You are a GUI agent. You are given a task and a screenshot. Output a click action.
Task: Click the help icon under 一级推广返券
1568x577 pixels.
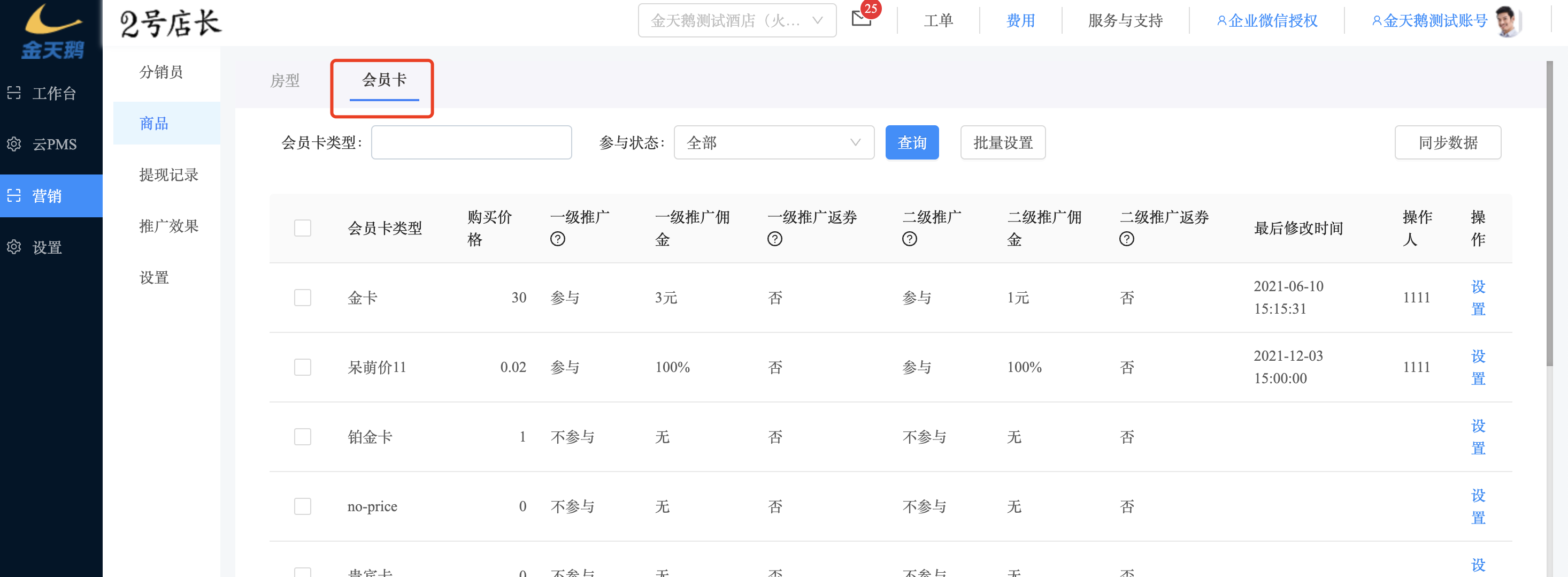pyautogui.click(x=775, y=239)
